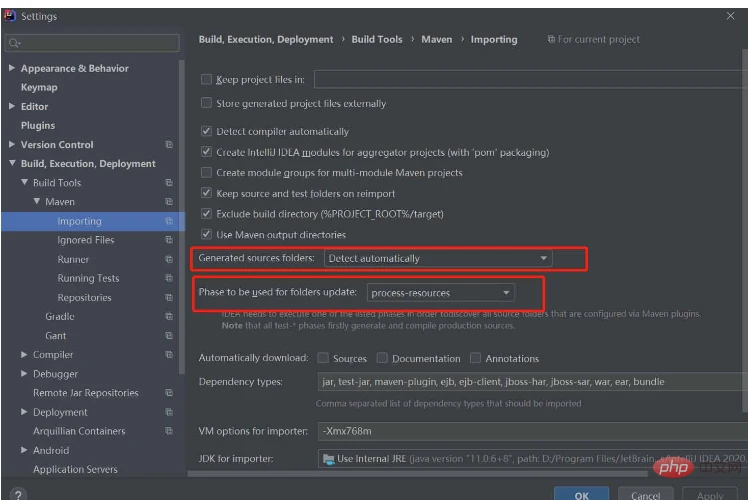The width and height of the screenshot is (752, 500).
Task: Click the project-level icon beside Repositories
Action: point(169,298)
